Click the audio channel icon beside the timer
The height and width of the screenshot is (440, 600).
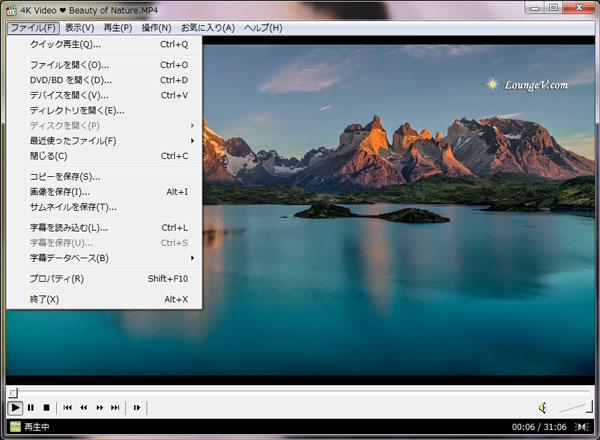tap(582, 427)
